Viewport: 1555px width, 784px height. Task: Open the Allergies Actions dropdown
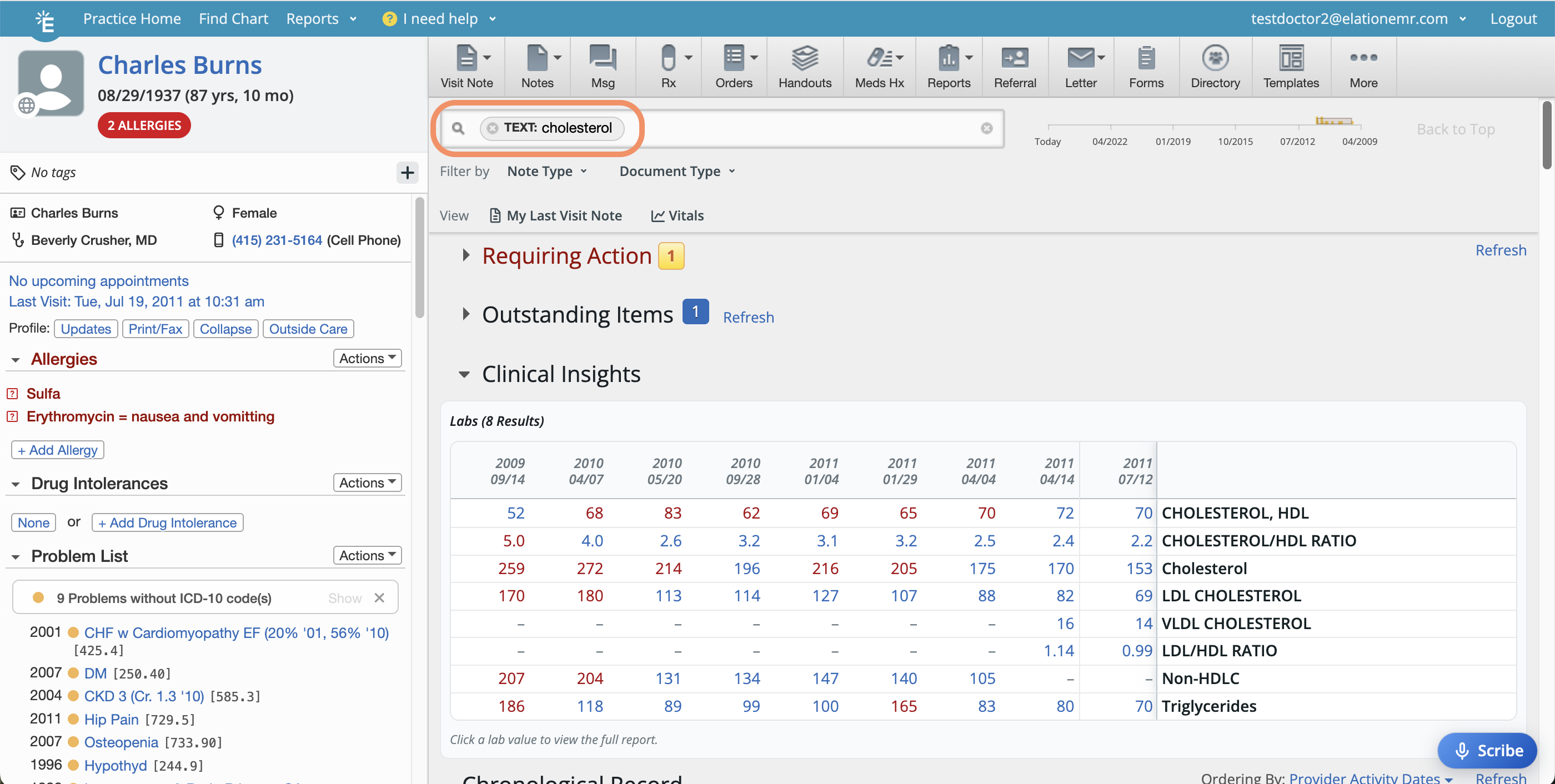tap(367, 358)
